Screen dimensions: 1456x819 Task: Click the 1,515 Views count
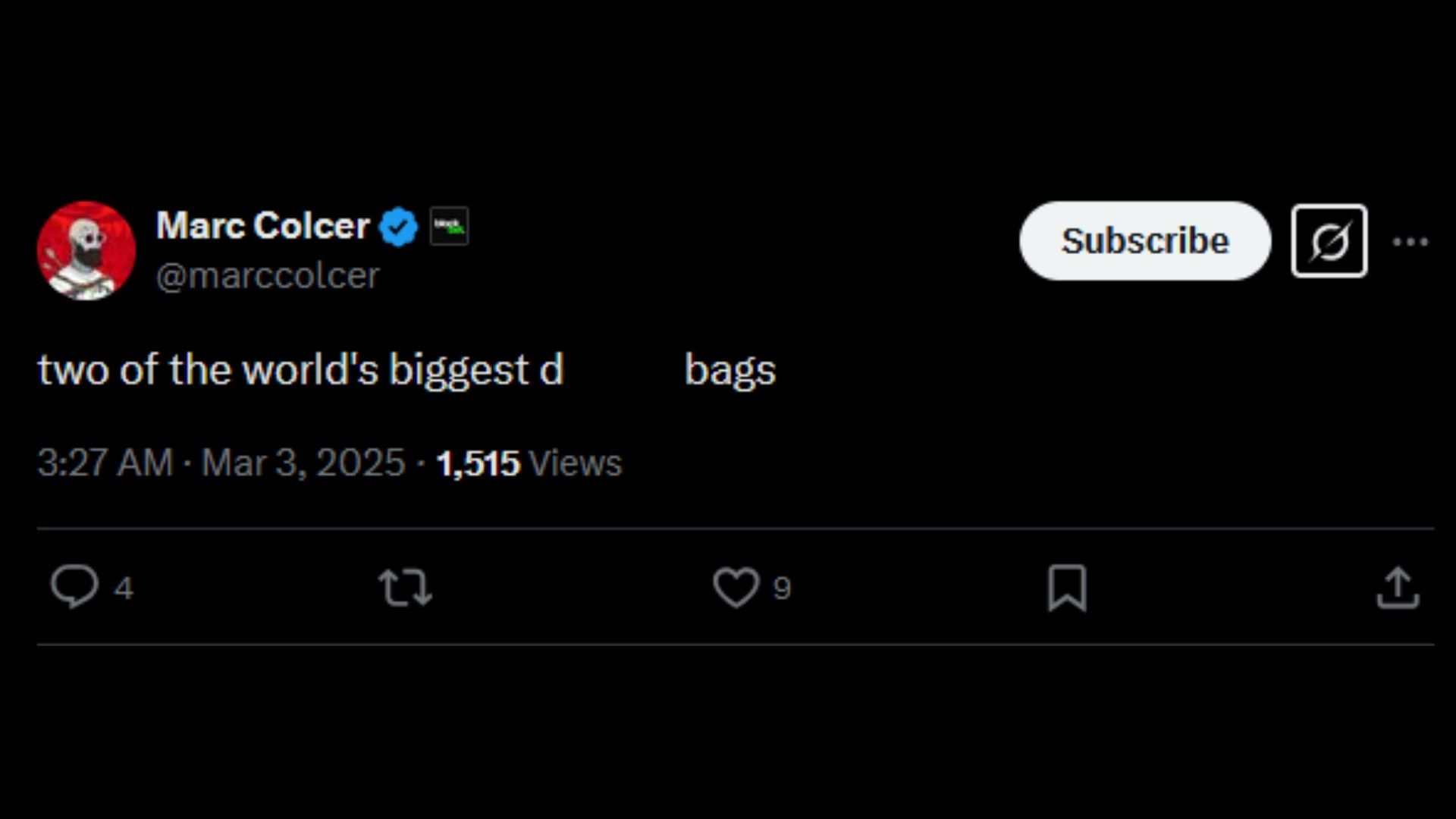(529, 463)
